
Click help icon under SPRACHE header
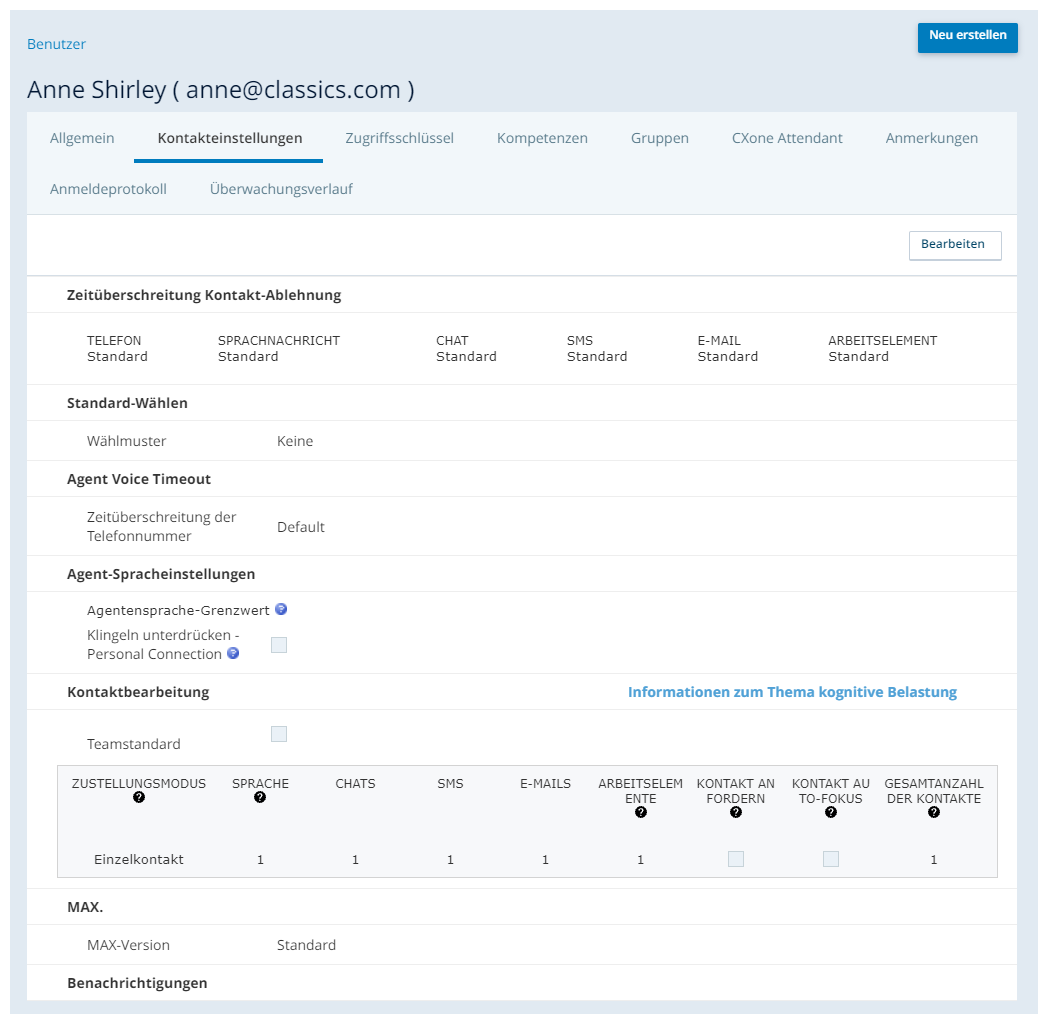tap(260, 797)
